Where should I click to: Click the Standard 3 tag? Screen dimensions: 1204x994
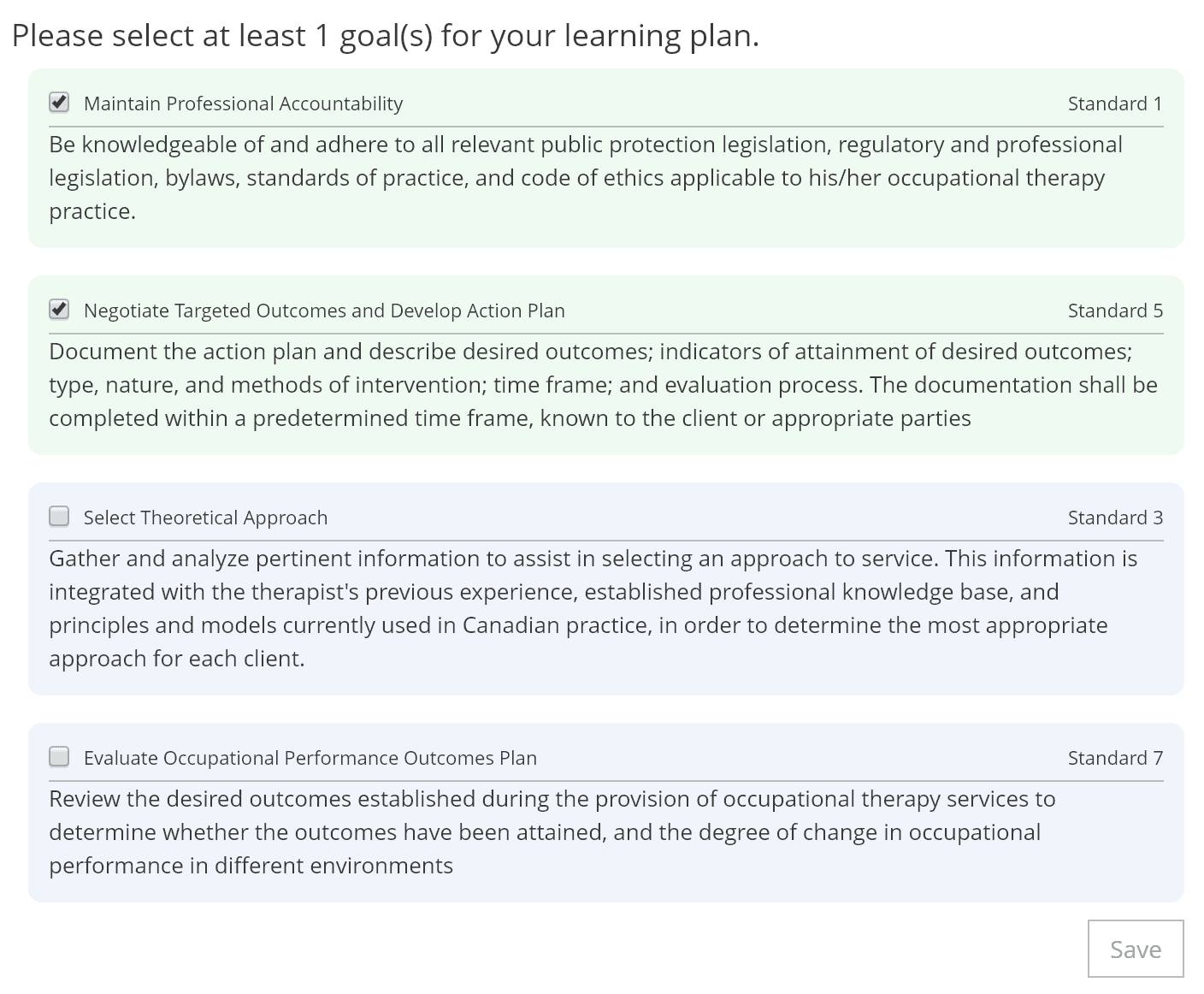click(1115, 518)
